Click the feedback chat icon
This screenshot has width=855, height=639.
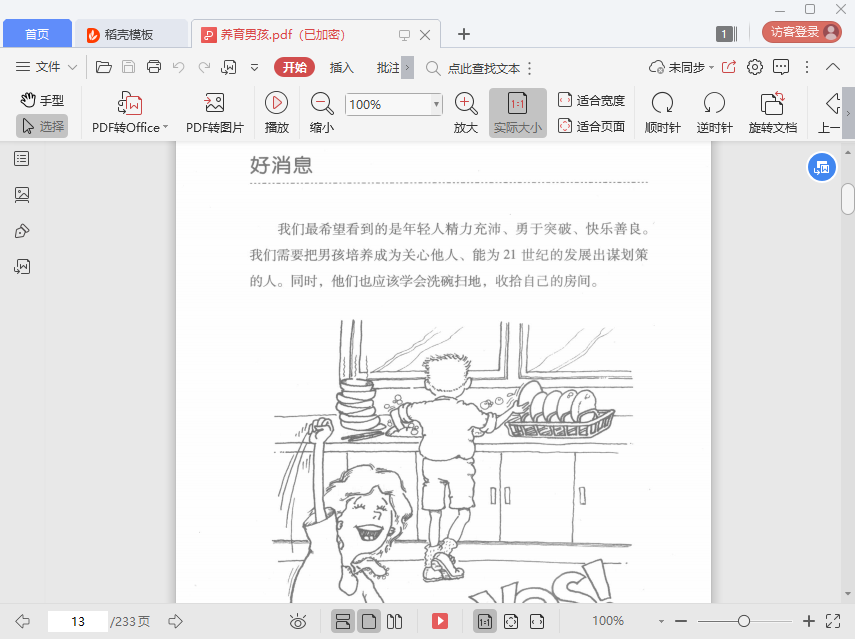point(781,67)
